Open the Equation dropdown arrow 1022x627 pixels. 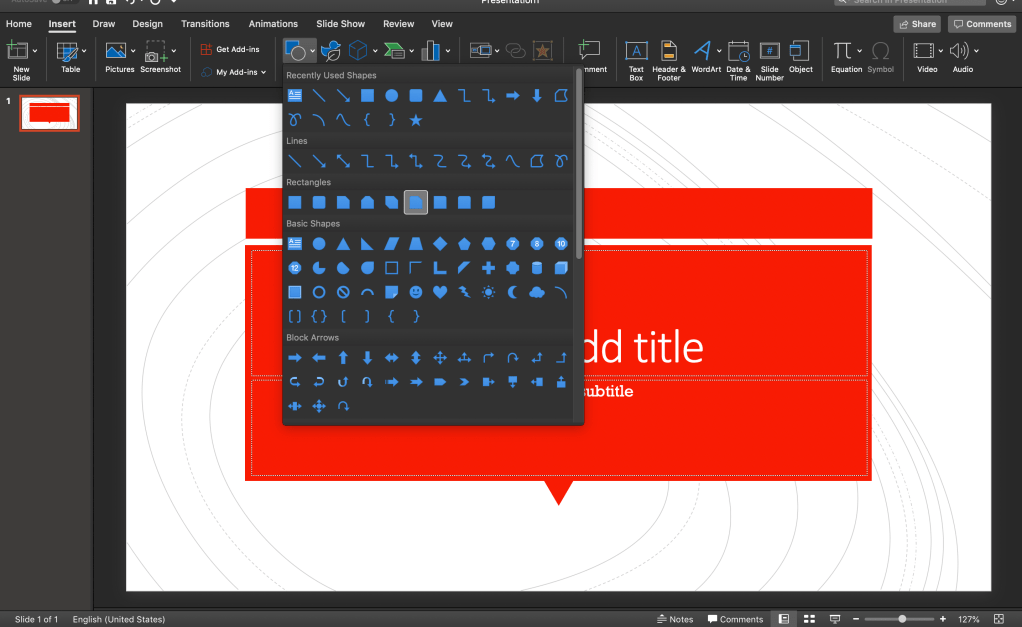point(859,50)
